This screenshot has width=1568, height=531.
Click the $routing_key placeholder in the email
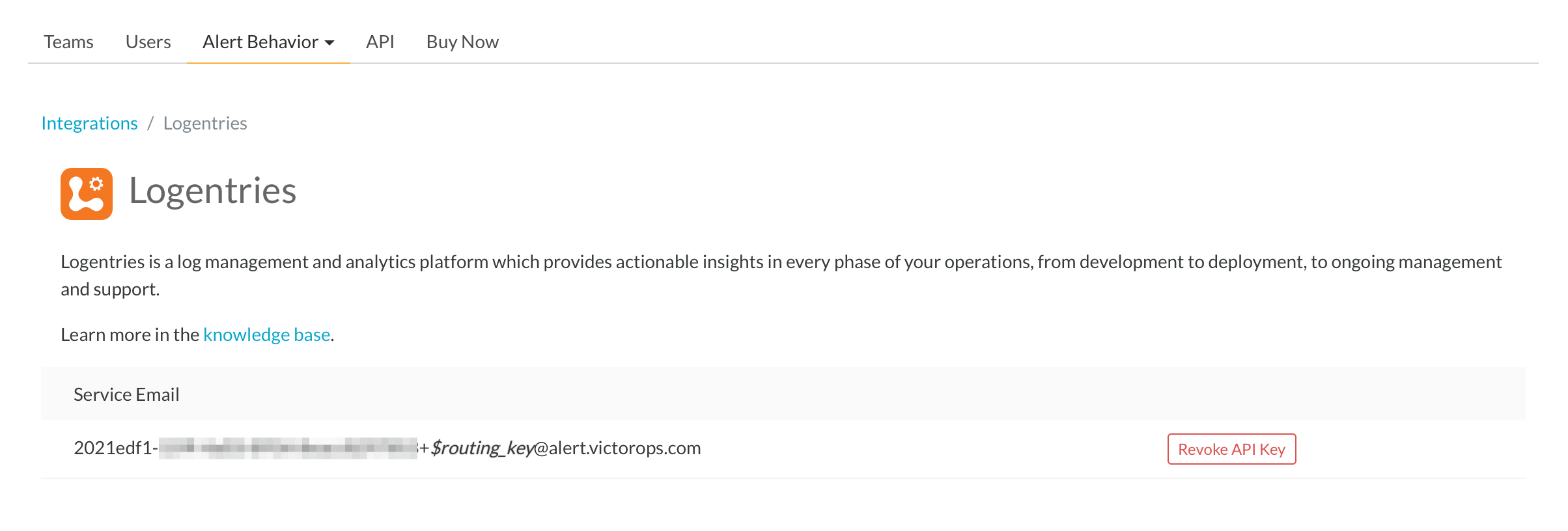click(481, 448)
